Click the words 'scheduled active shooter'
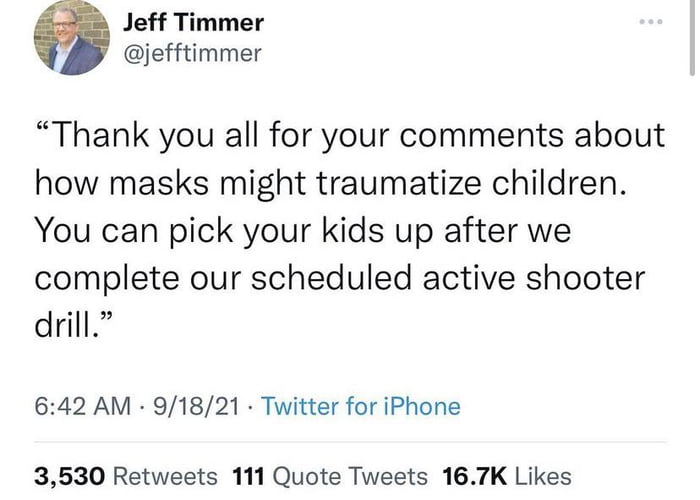The image size is (700, 500). click(x=448, y=279)
